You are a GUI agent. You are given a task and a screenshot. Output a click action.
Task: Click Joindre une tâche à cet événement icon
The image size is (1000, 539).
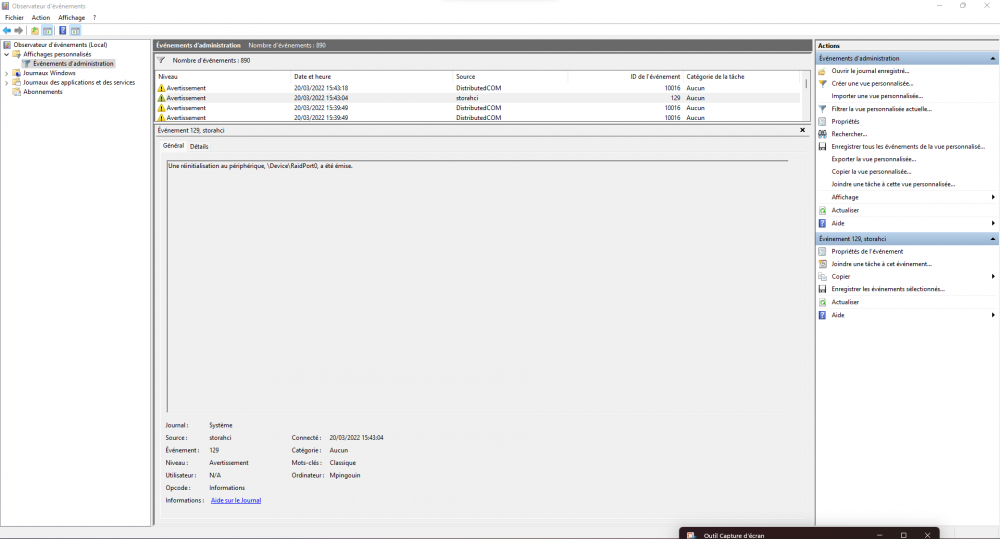[823, 264]
